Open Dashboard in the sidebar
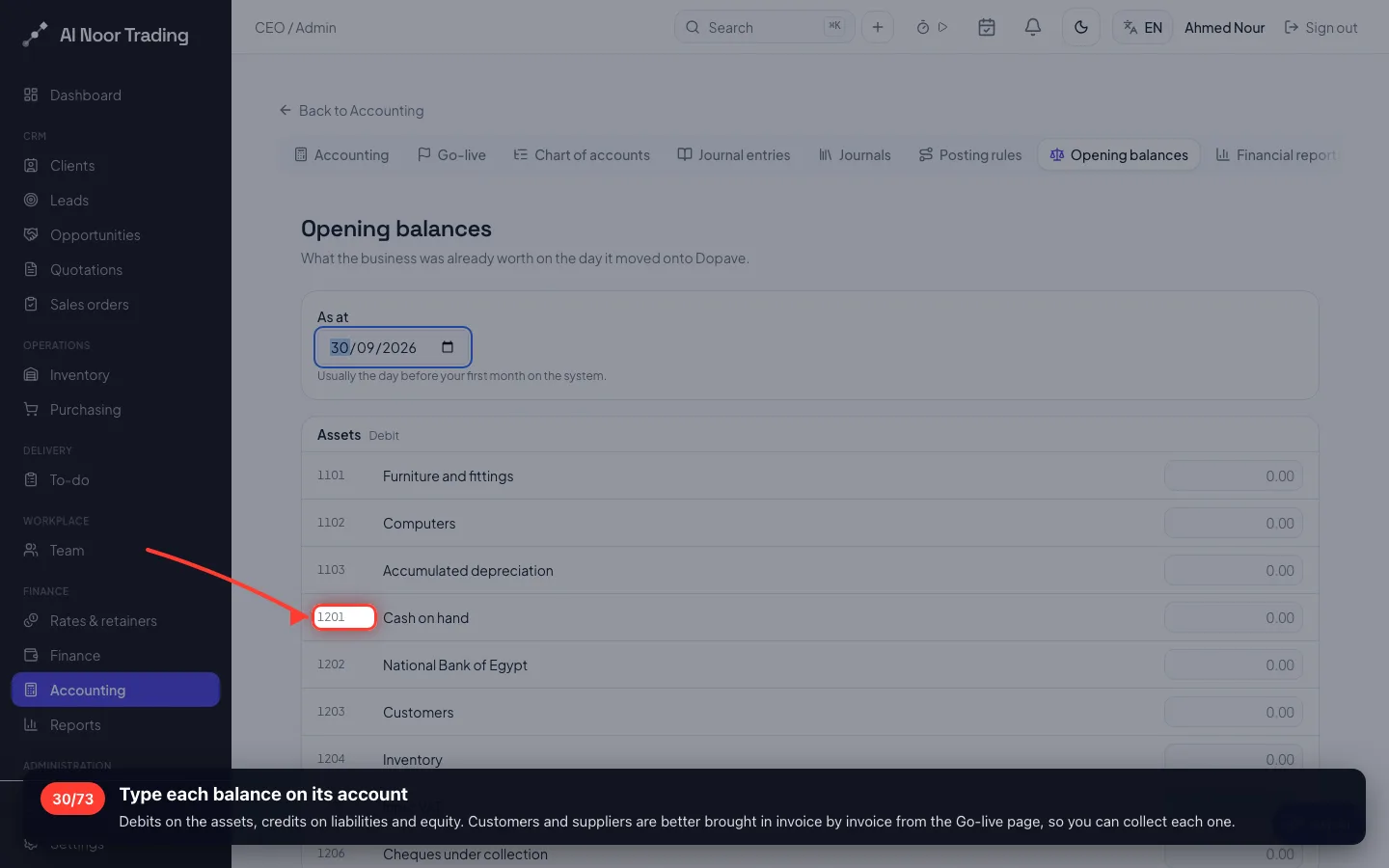The image size is (1389, 868). (x=116, y=95)
